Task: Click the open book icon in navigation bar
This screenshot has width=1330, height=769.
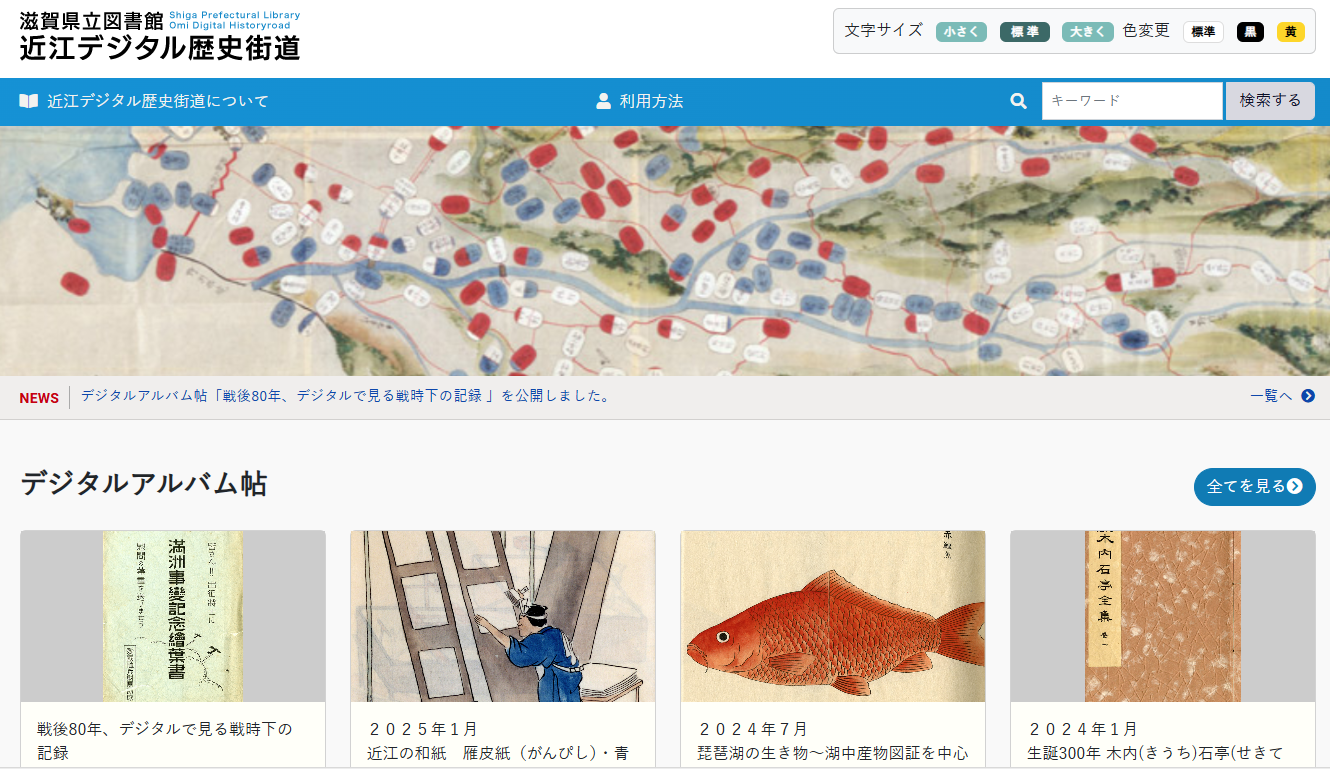Action: [x=29, y=101]
